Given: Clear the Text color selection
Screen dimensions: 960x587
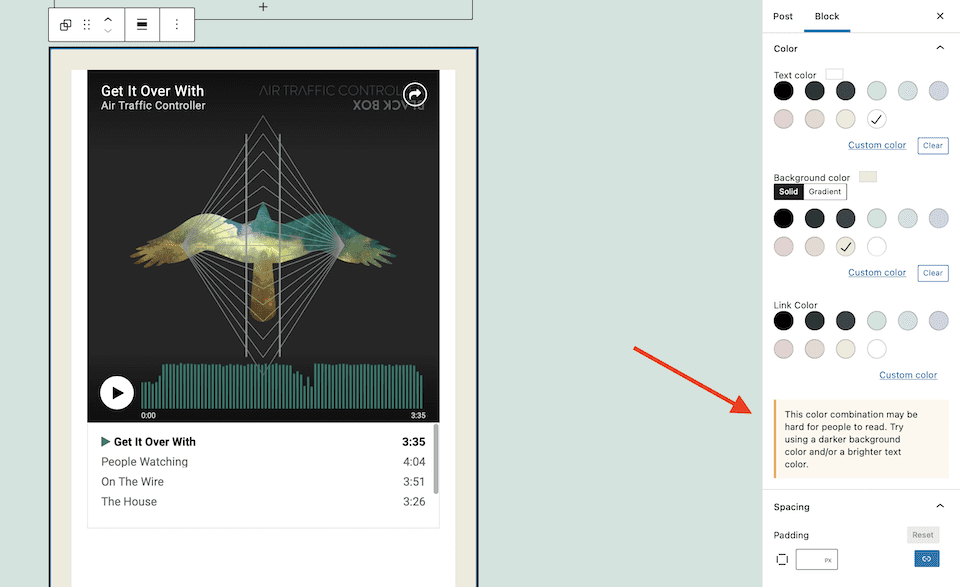Looking at the screenshot, I should pos(932,146).
